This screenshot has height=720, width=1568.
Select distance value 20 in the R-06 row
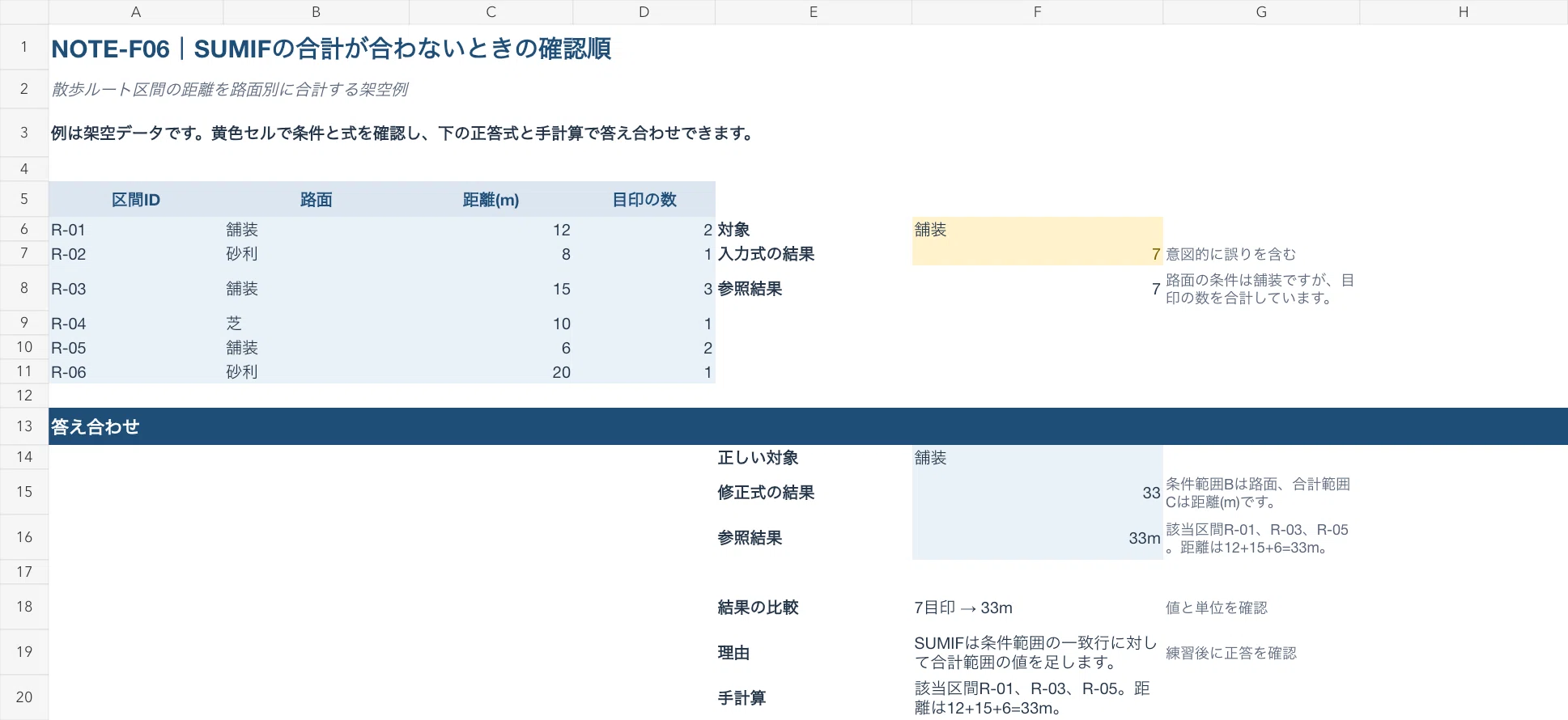pyautogui.click(x=491, y=372)
